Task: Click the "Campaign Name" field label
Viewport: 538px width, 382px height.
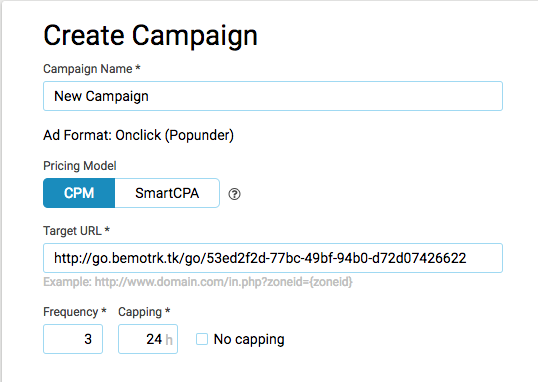Action: click(88, 69)
